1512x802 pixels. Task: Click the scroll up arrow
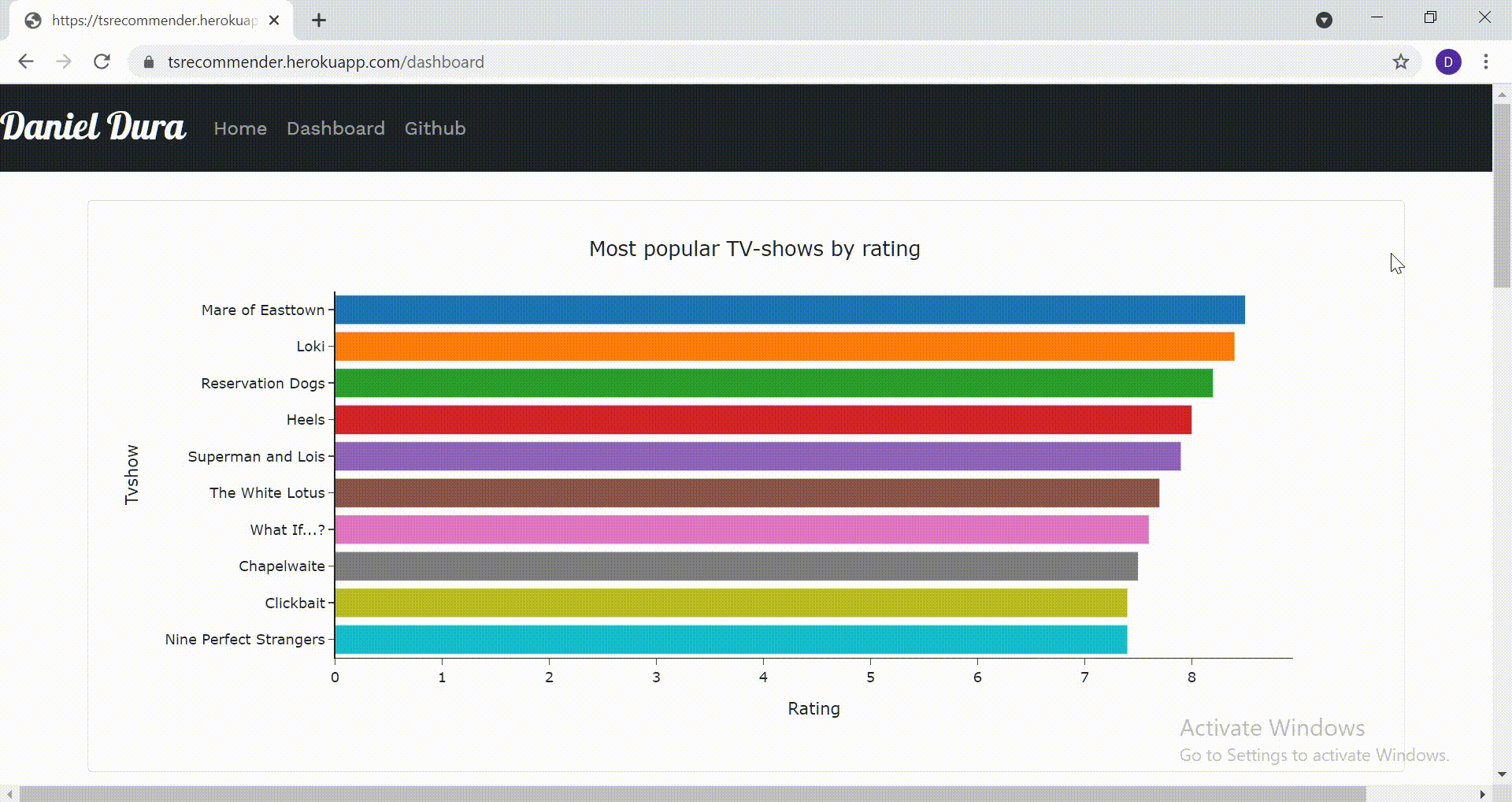click(x=1502, y=94)
